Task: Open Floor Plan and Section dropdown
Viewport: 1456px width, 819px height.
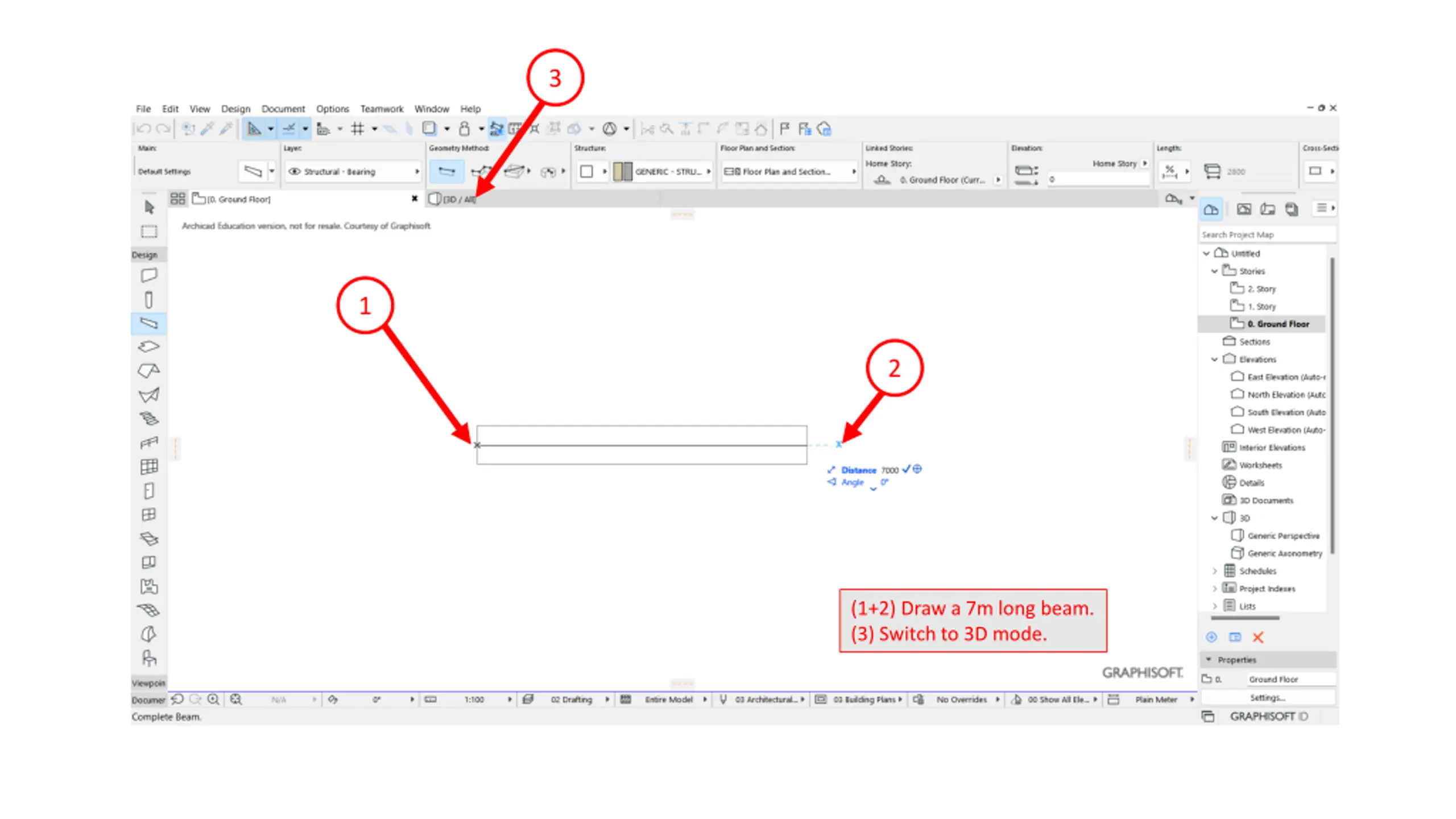Action: tap(789, 171)
